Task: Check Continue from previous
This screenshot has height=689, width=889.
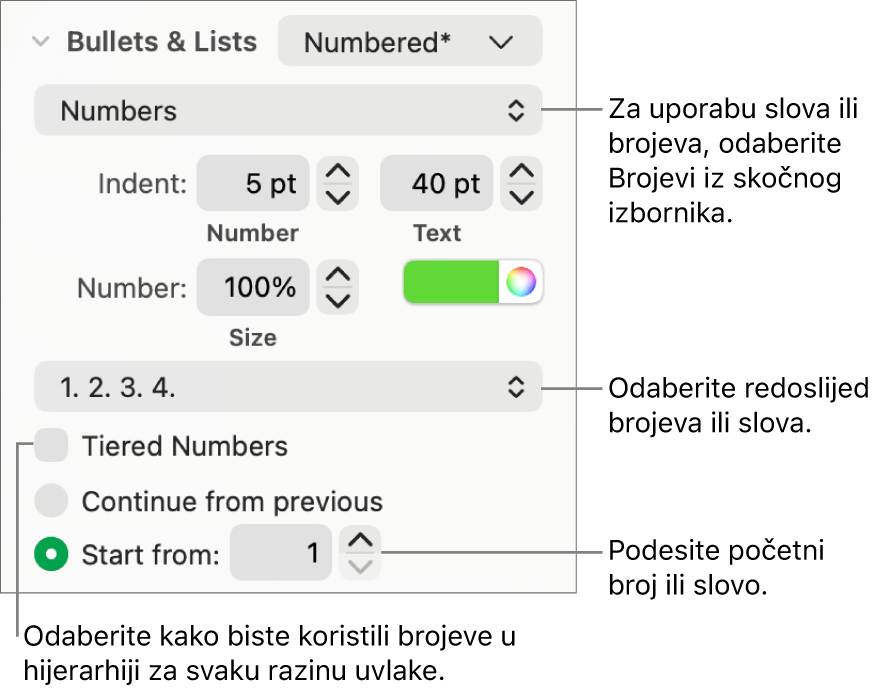Action: (51, 498)
